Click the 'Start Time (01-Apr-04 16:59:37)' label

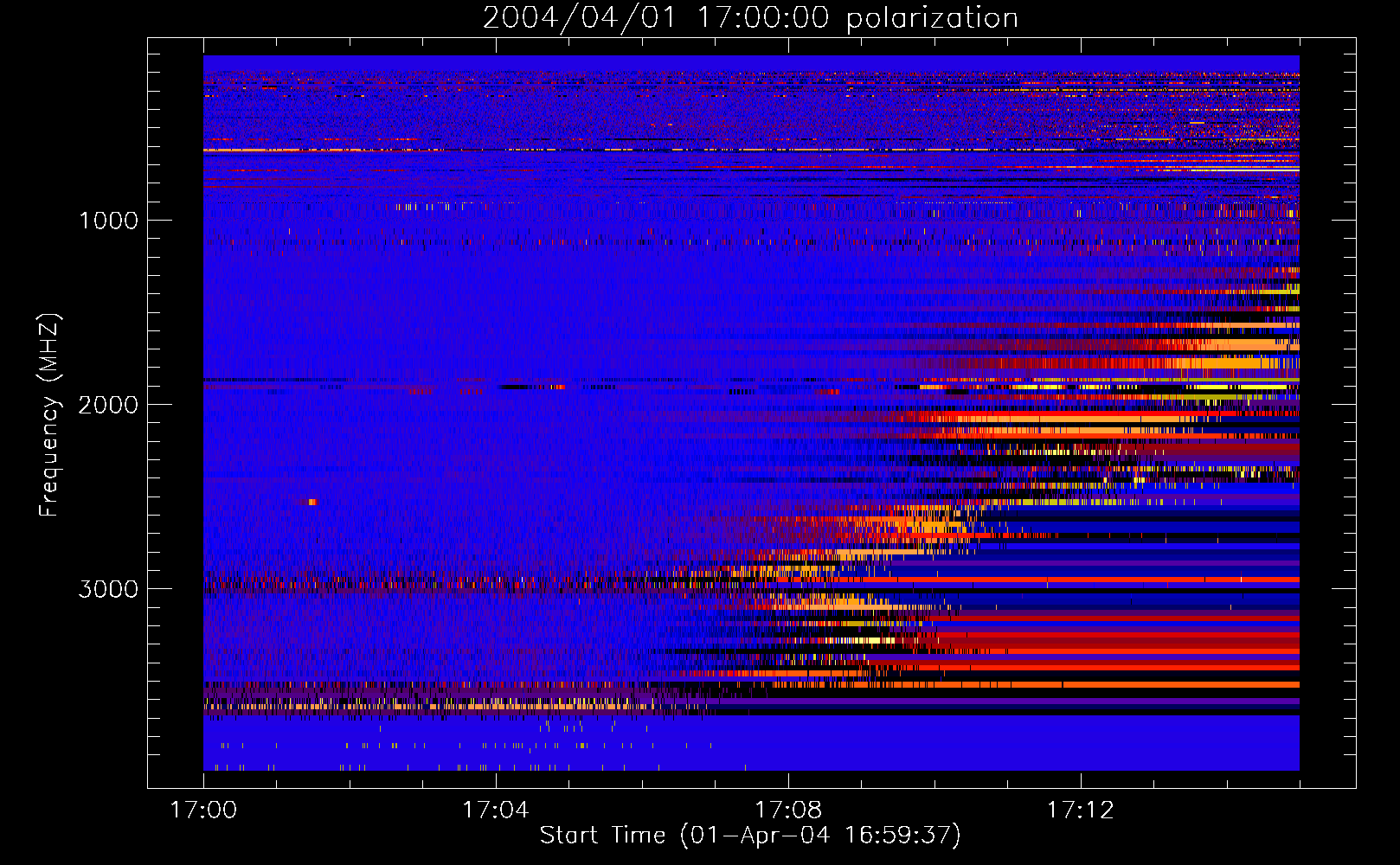(750, 836)
